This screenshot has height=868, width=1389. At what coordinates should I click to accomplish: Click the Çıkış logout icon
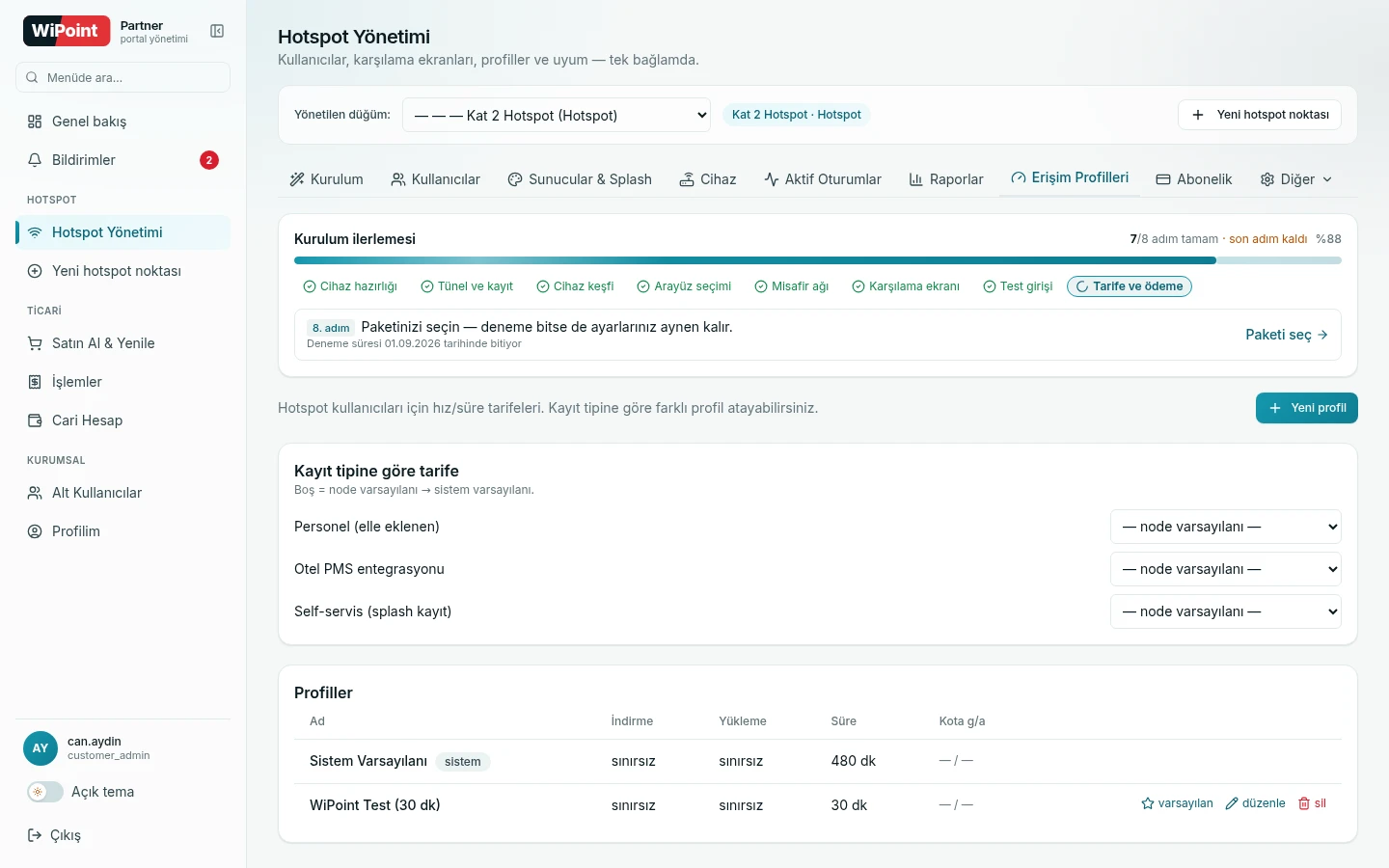[35, 835]
